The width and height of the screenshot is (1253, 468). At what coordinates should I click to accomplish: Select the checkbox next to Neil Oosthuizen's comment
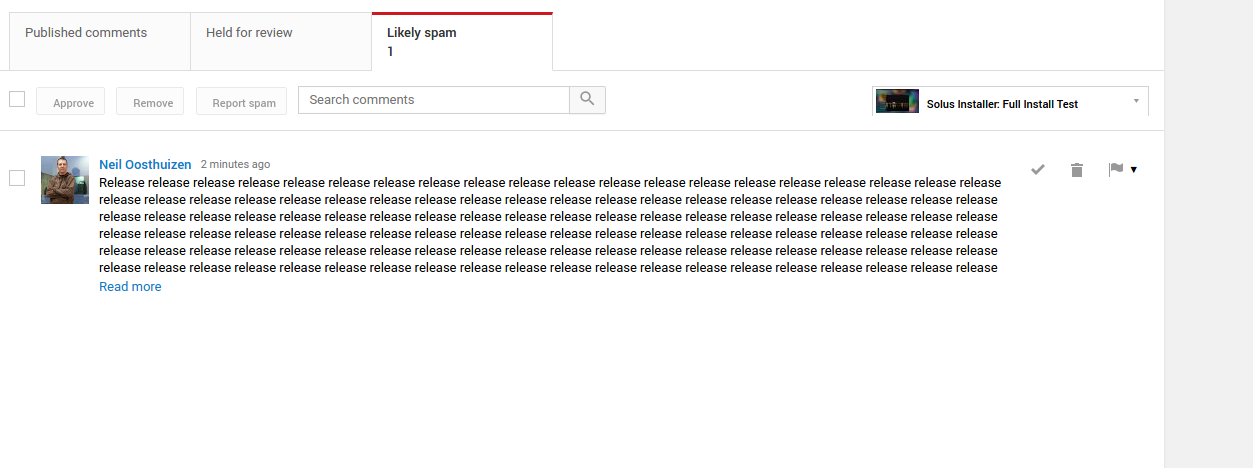point(17,178)
